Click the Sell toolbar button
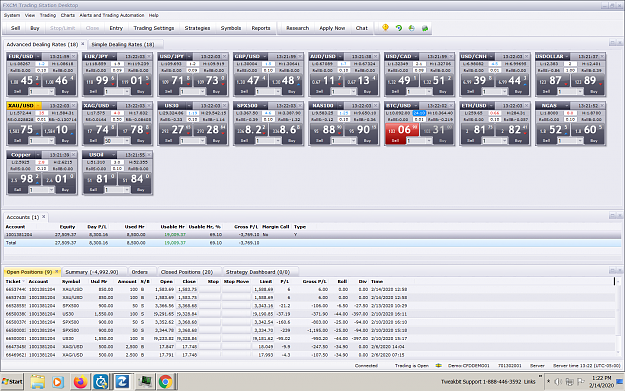Image resolution: width=625 pixels, height=391 pixels. pyautogui.click(x=16, y=28)
